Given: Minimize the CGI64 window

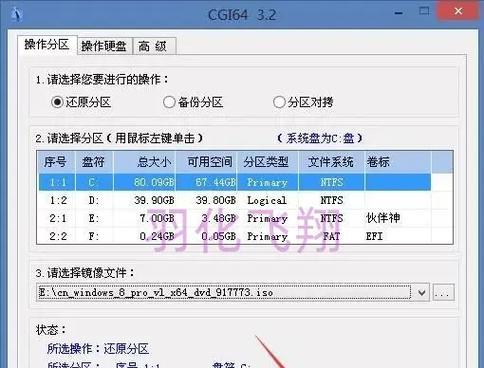Looking at the screenshot, I should tap(399, 12).
